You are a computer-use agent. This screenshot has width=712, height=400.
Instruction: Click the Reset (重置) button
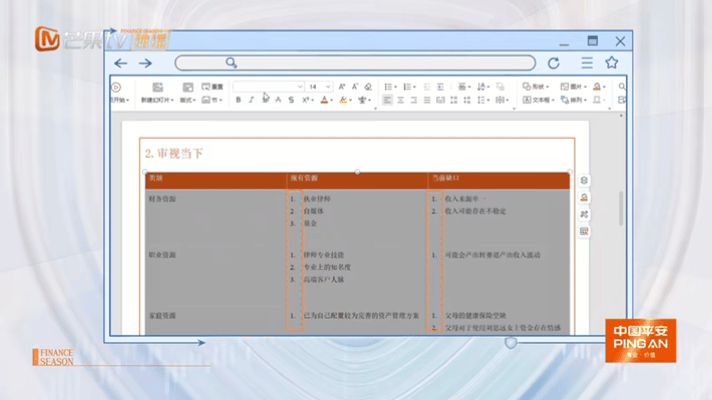pyautogui.click(x=213, y=86)
